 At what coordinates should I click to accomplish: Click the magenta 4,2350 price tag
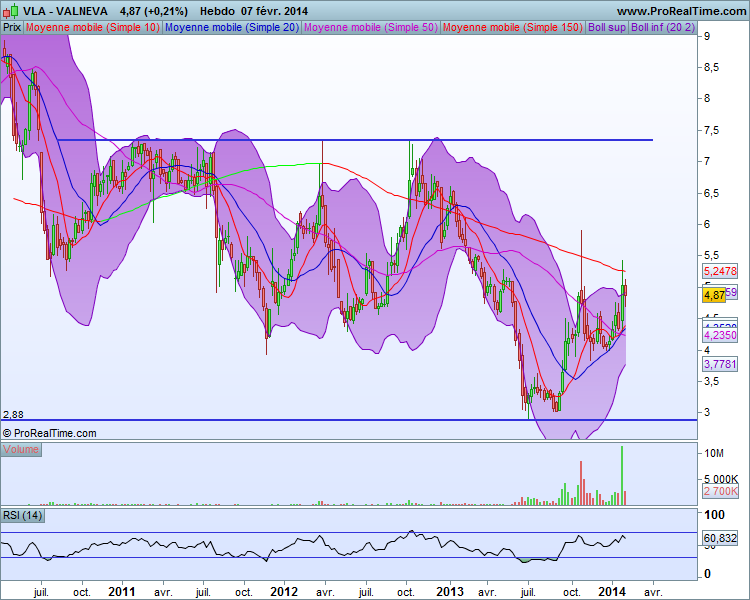pos(720,335)
